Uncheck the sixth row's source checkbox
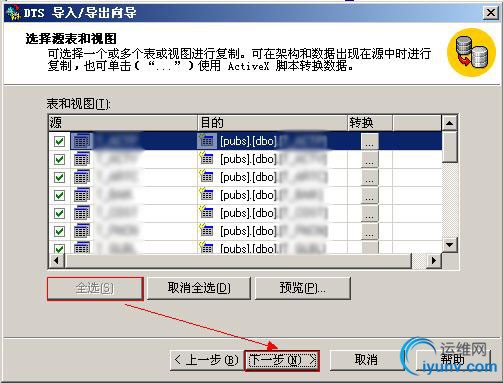Screen dimensions: 503x383 click(59, 231)
